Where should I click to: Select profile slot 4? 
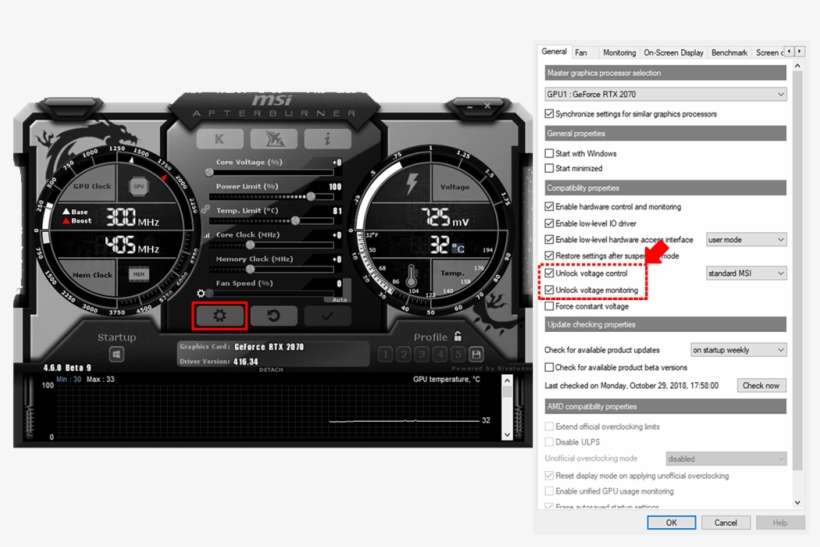click(x=440, y=355)
